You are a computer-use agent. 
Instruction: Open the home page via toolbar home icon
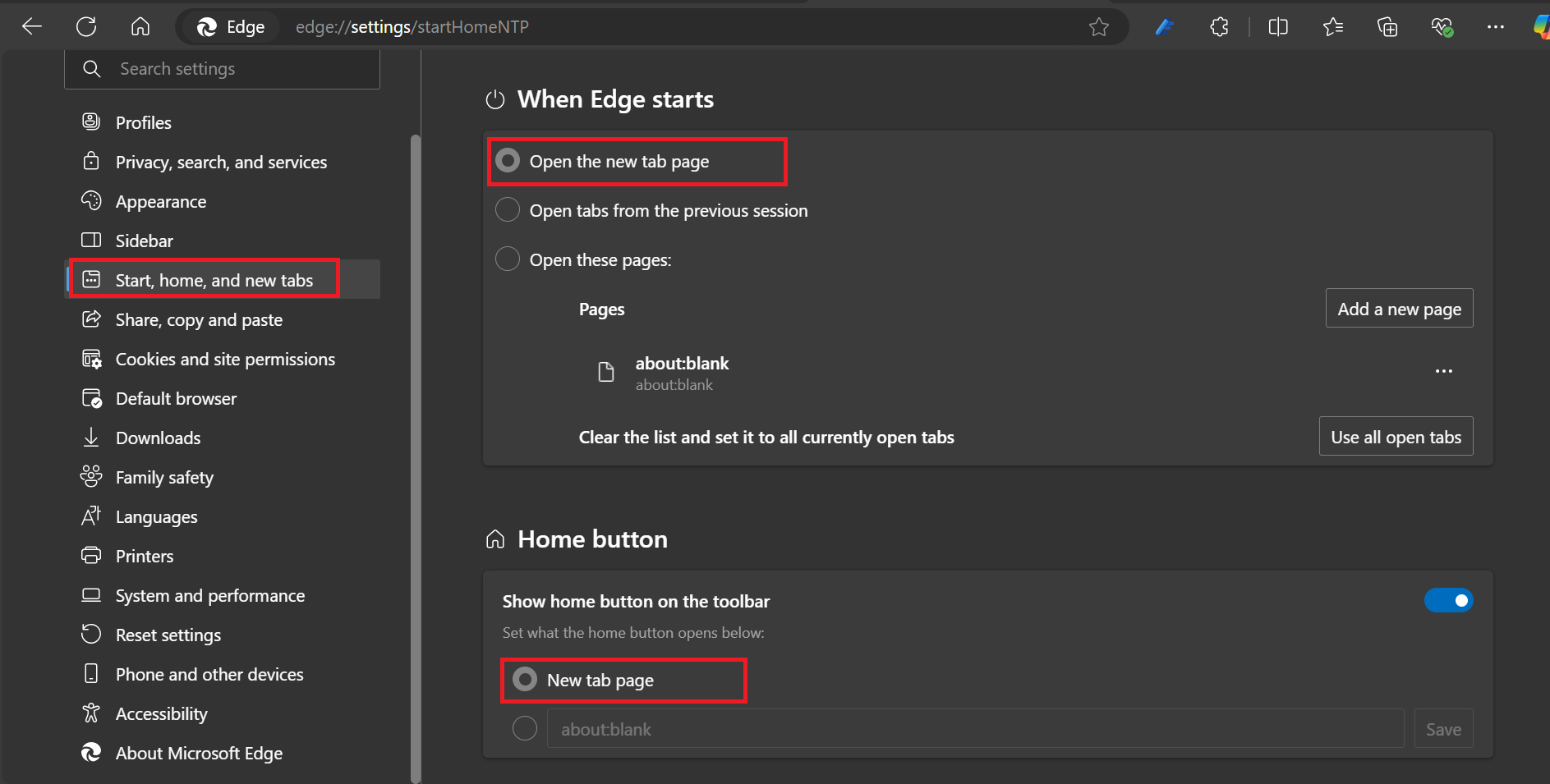pyautogui.click(x=140, y=27)
